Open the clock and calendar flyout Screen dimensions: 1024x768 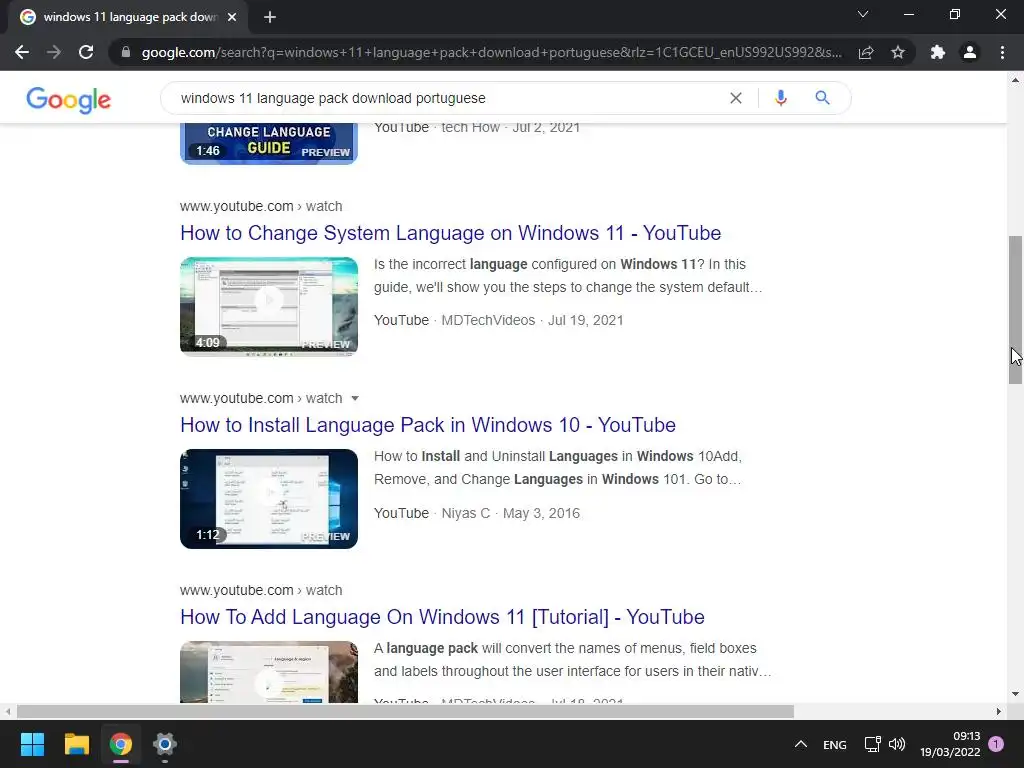tap(950, 744)
